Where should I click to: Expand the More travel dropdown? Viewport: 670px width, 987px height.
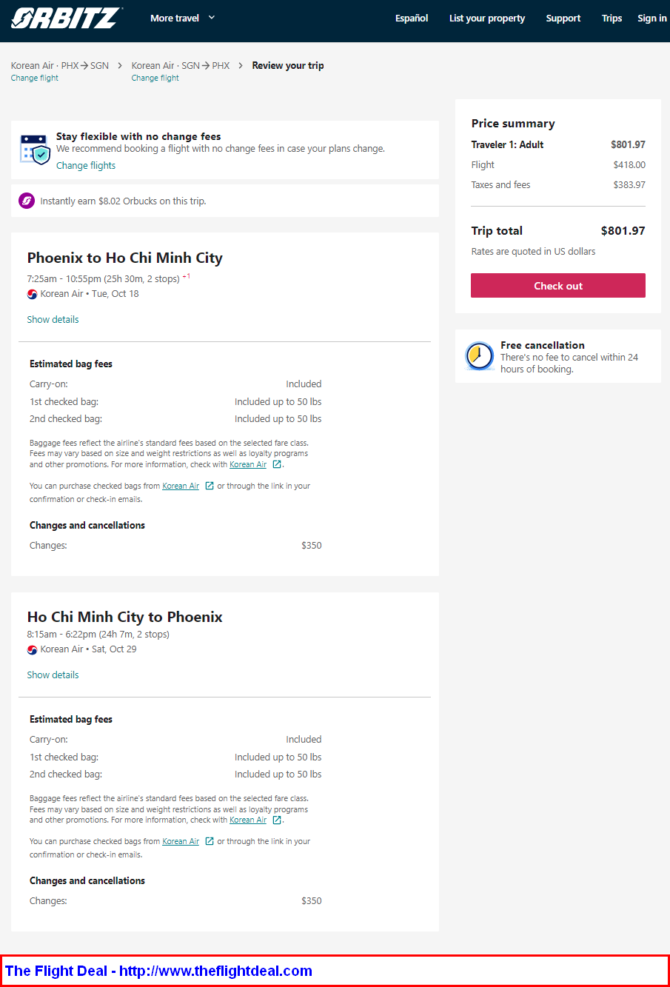183,18
